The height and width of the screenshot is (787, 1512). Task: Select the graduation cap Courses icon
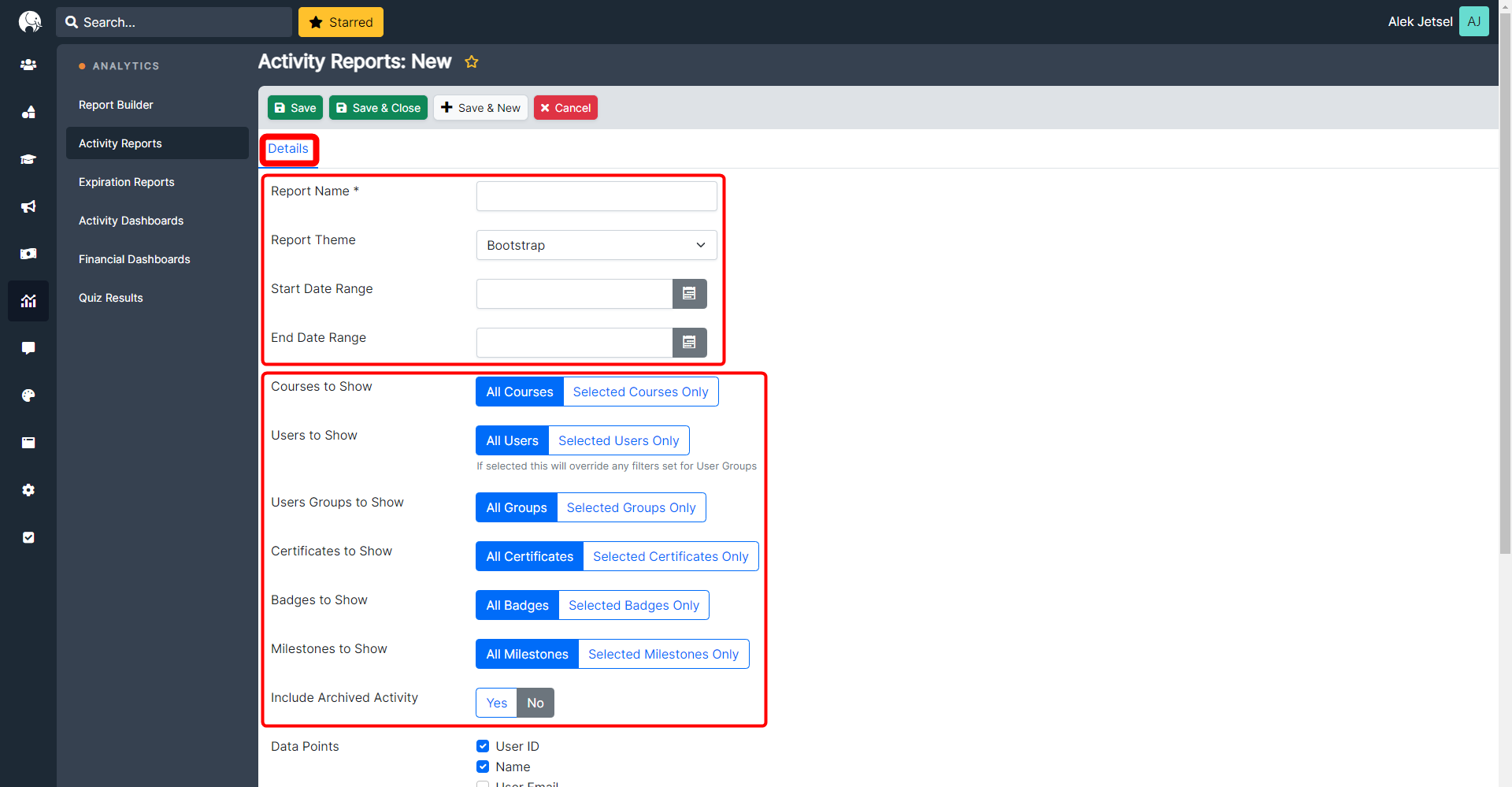[x=28, y=159]
